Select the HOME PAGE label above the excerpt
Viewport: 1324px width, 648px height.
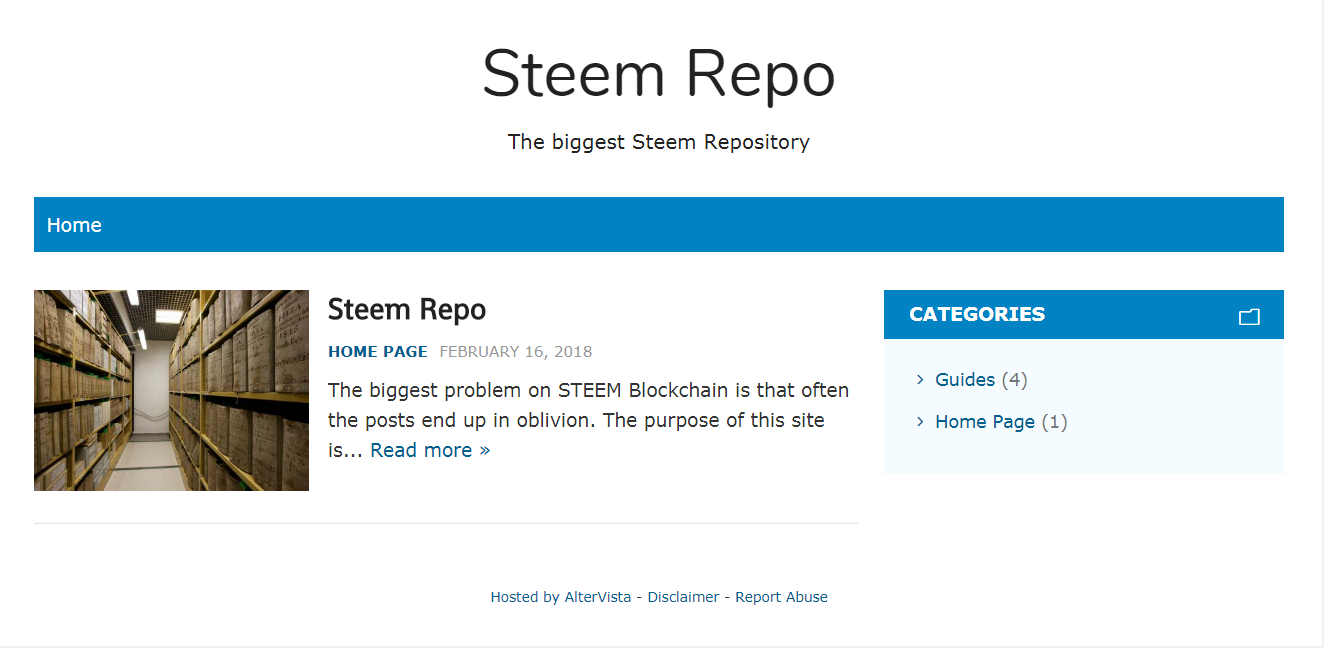coord(377,352)
